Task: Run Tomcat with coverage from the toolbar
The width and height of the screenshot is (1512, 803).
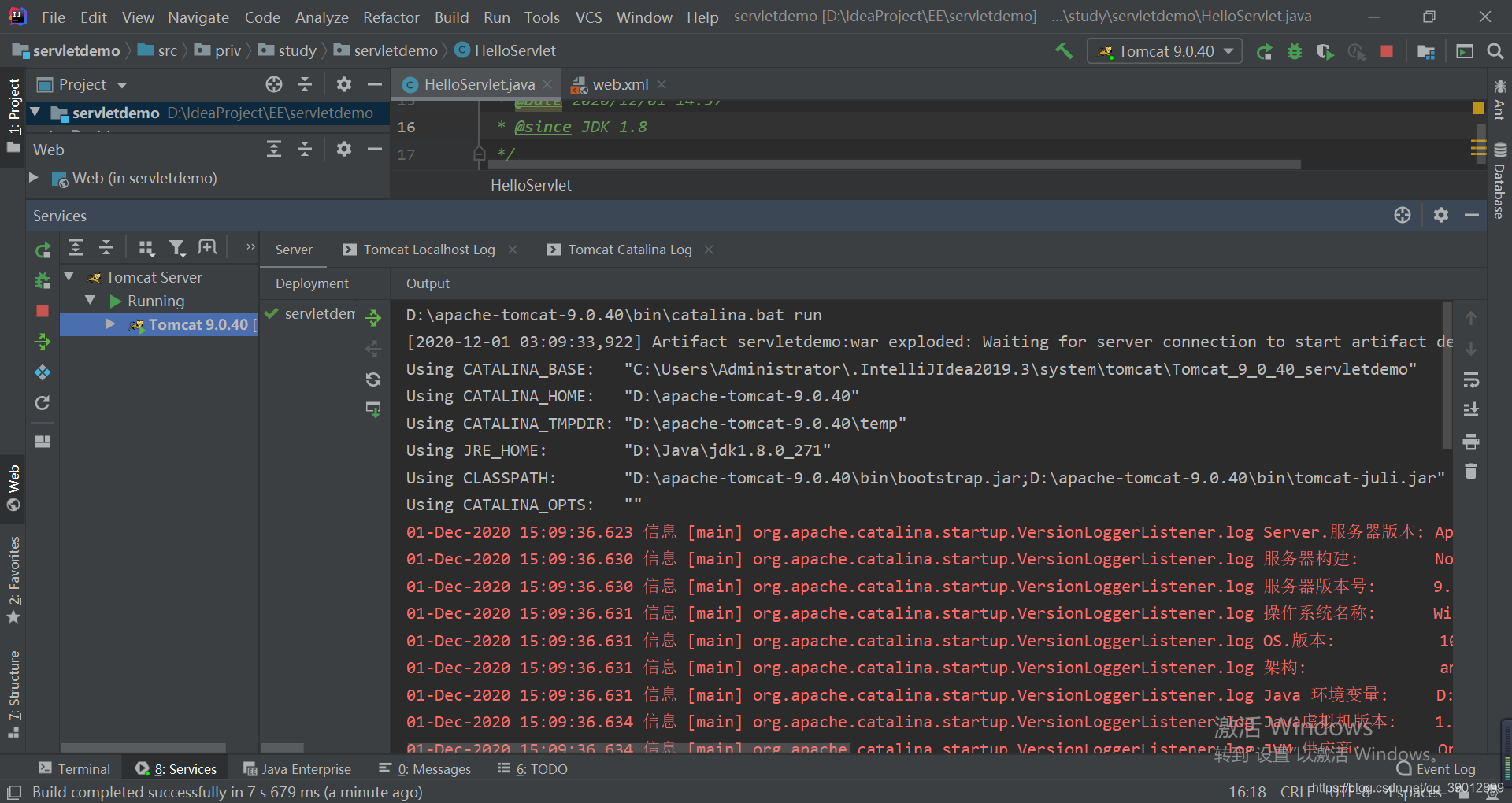Action: 1325,52
